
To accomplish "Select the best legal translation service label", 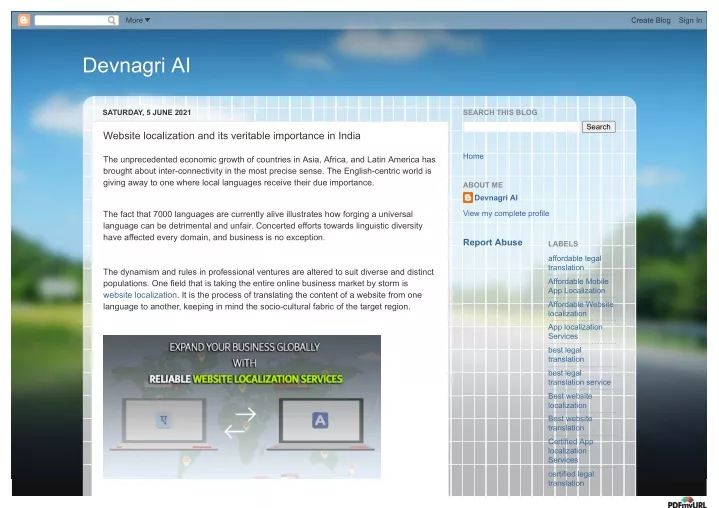I will coord(579,377).
